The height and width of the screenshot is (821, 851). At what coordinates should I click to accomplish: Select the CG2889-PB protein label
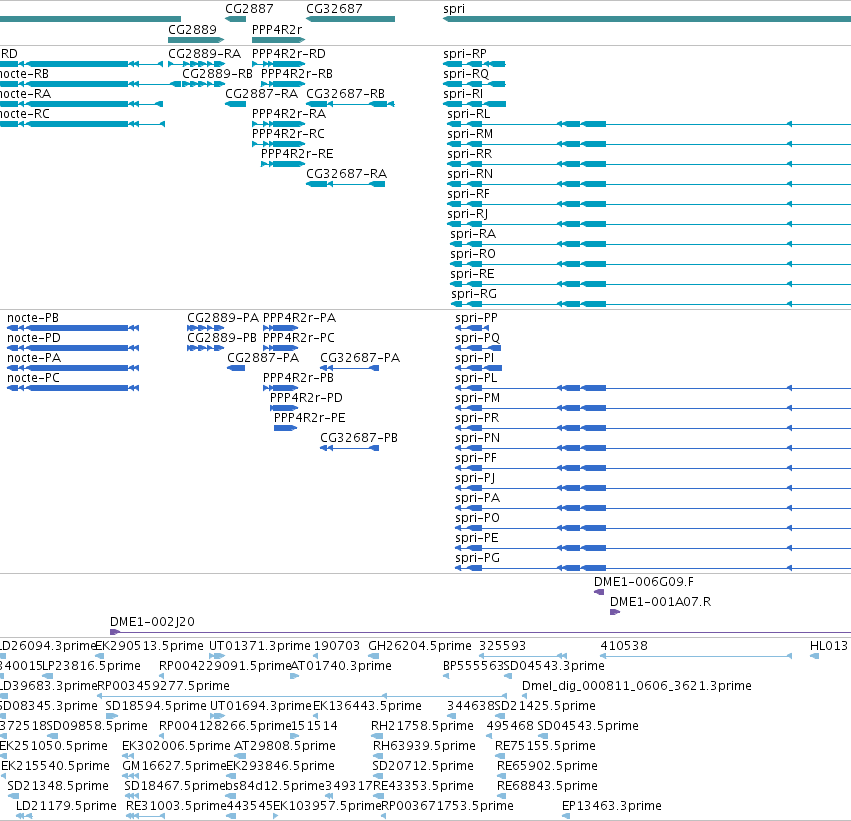pyautogui.click(x=222, y=338)
